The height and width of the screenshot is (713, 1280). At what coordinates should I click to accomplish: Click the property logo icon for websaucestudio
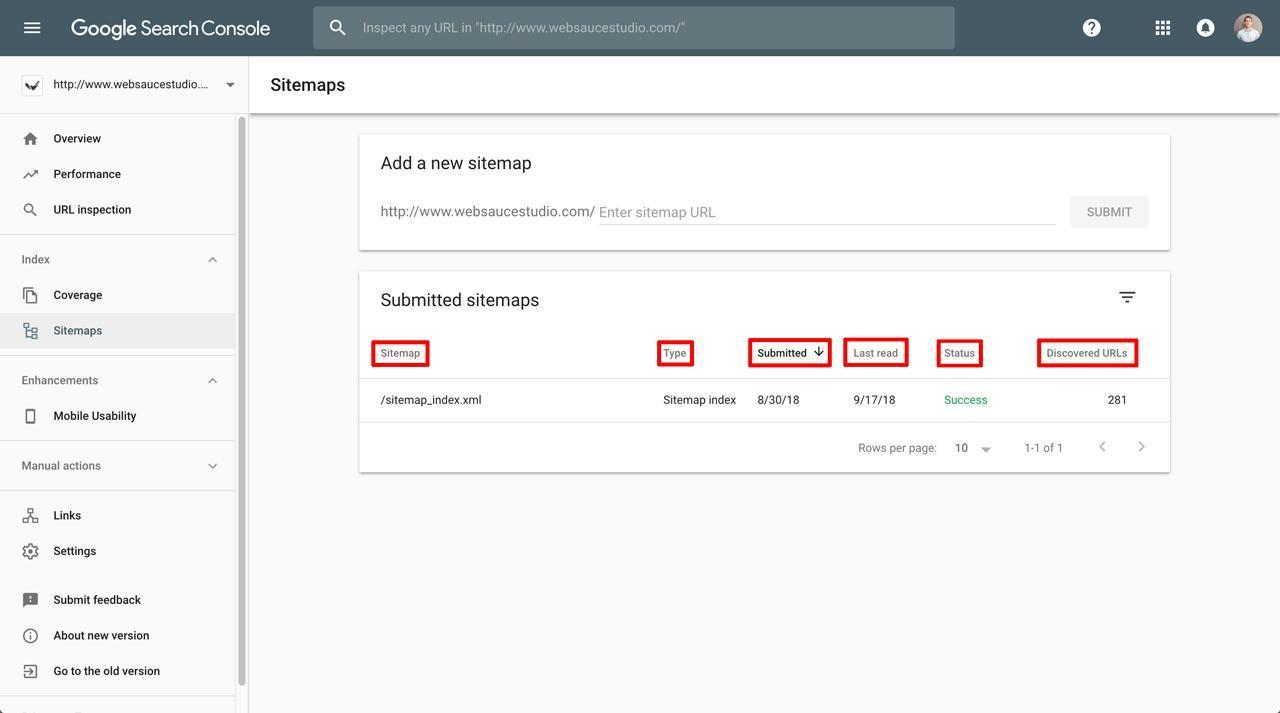pyautogui.click(x=32, y=85)
